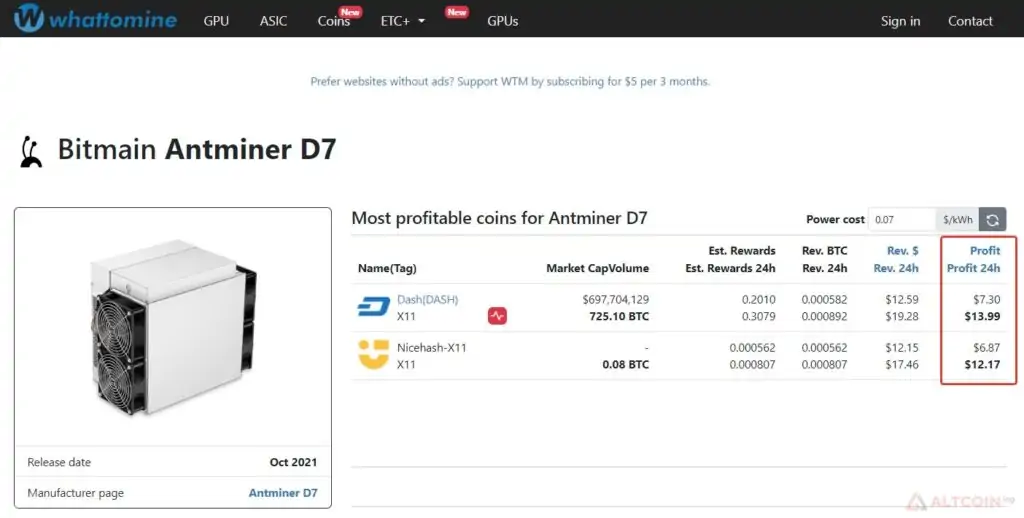
Task: Click the whattomine logo
Action: coord(95,18)
